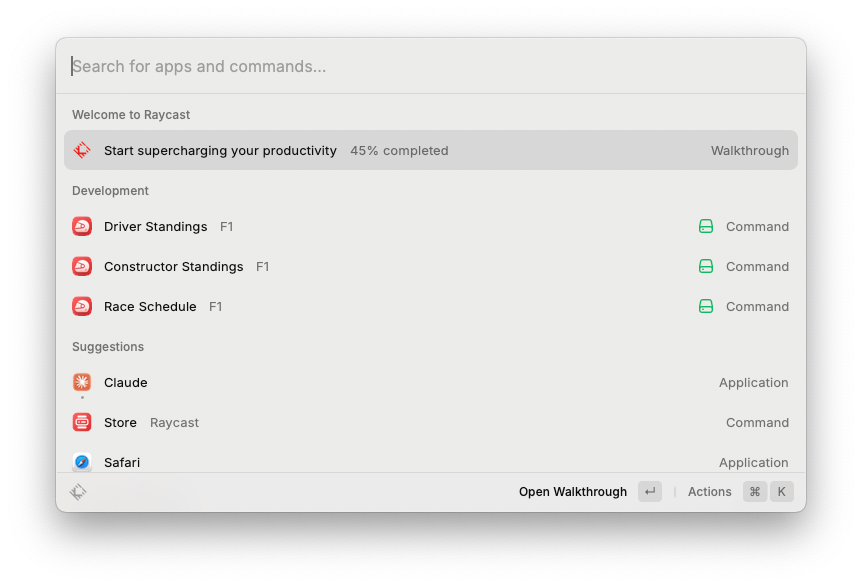Click the Raycast Store icon
The height and width of the screenshot is (586, 862).
pos(82,423)
